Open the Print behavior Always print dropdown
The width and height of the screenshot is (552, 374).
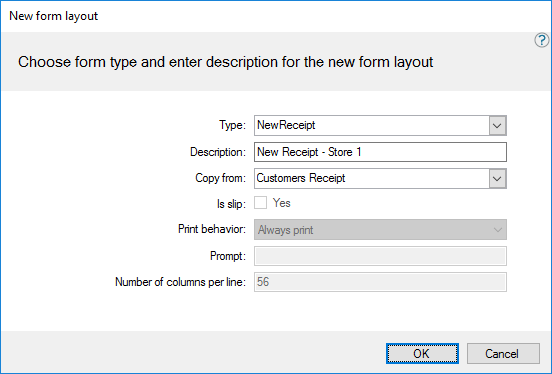tap(380, 230)
